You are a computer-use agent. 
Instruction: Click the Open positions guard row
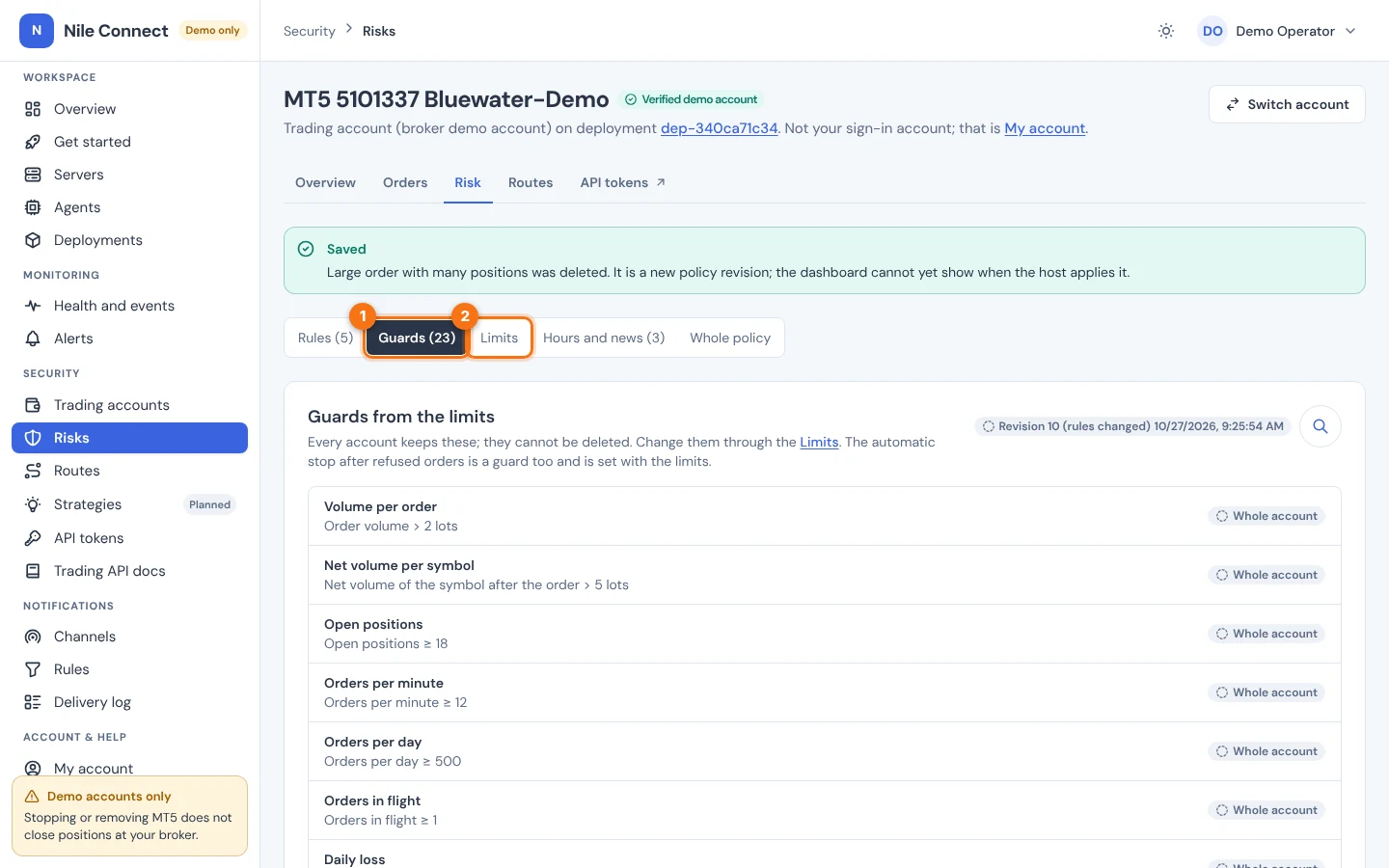[825, 634]
